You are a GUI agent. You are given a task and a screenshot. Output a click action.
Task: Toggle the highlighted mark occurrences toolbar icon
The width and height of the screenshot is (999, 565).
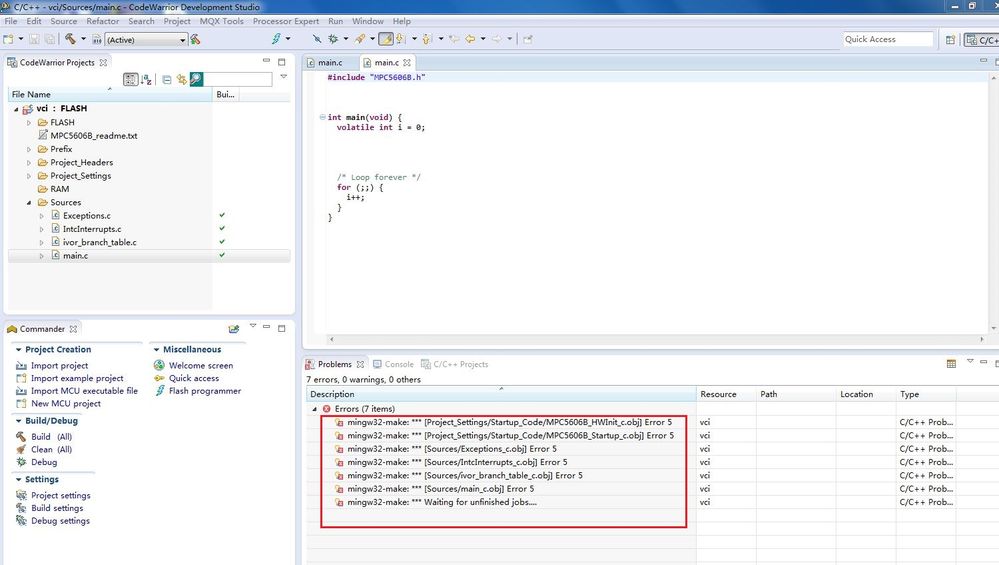pyautogui.click(x=385, y=39)
